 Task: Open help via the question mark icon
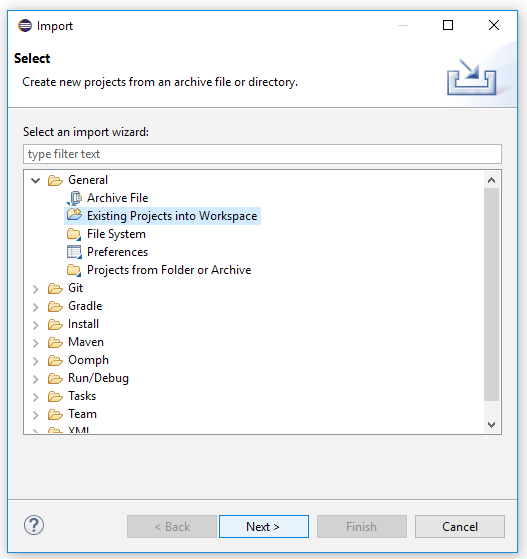34,525
